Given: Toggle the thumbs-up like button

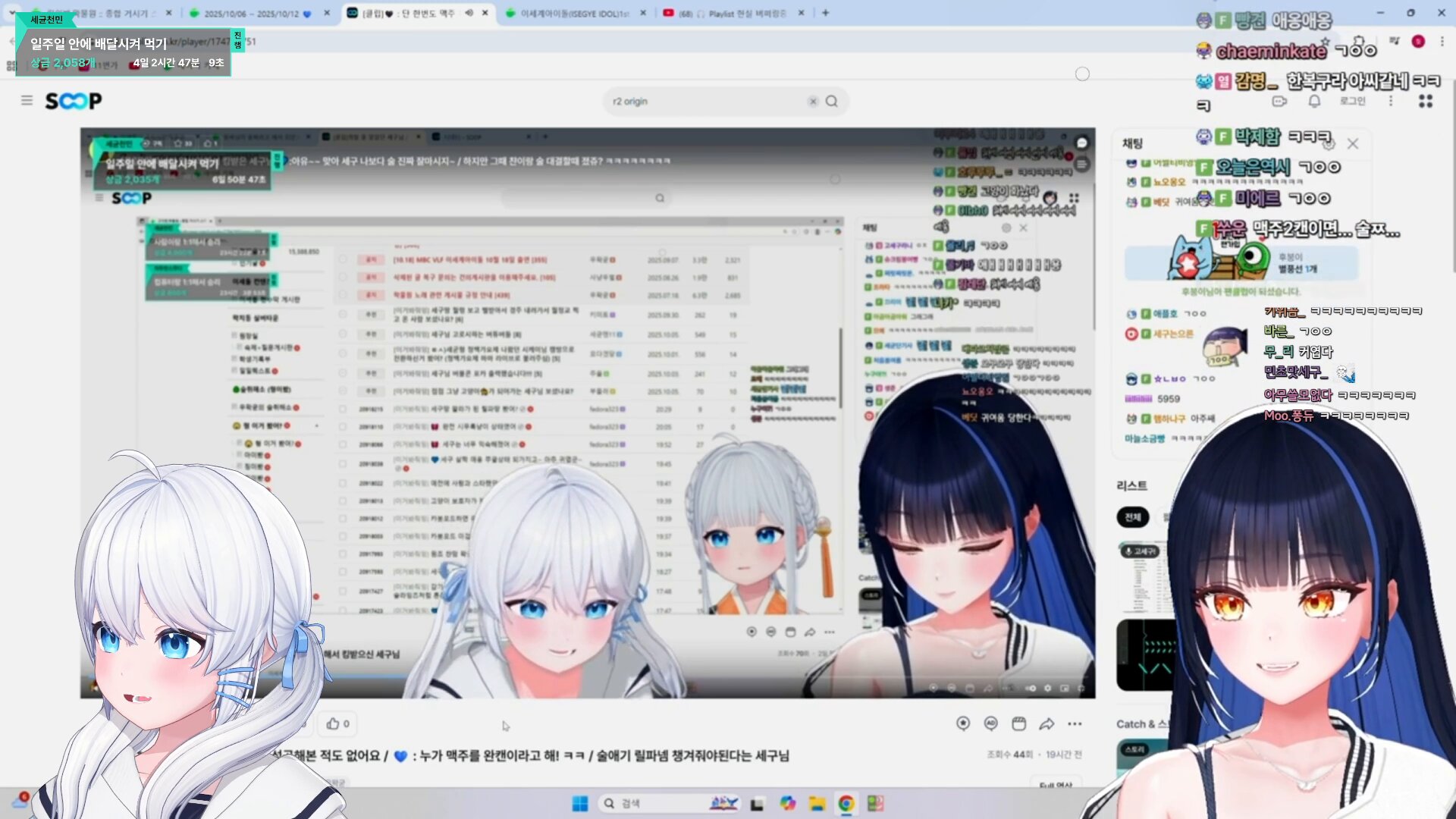Looking at the screenshot, I should coord(337,723).
